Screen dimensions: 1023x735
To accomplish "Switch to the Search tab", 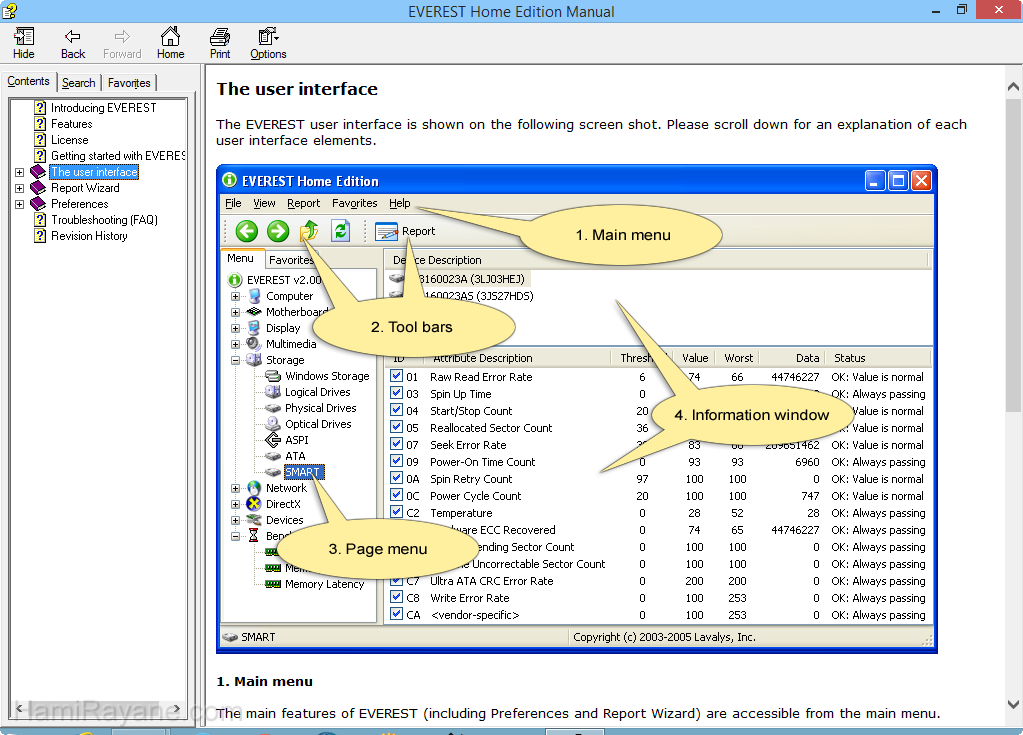I will click(78, 83).
